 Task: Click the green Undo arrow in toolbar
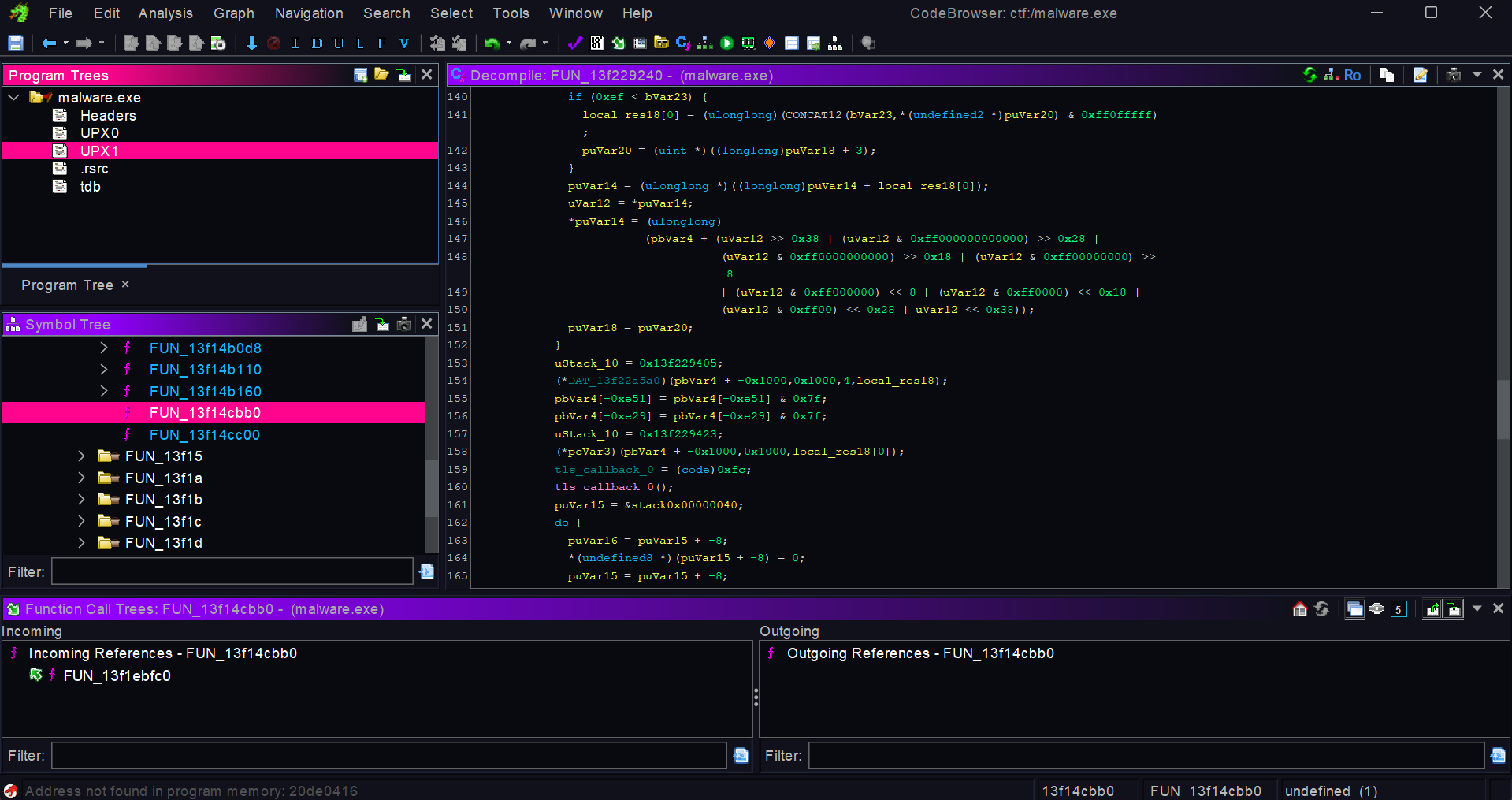[x=492, y=43]
